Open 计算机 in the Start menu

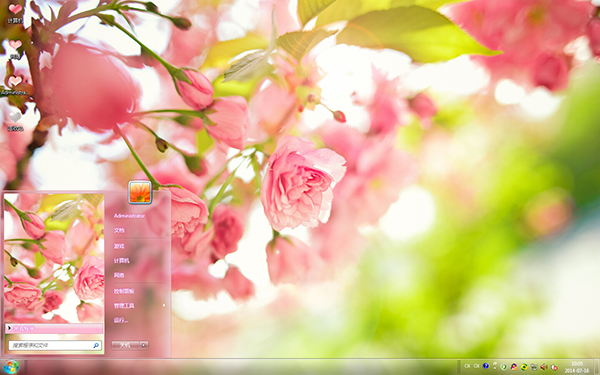coord(121,261)
